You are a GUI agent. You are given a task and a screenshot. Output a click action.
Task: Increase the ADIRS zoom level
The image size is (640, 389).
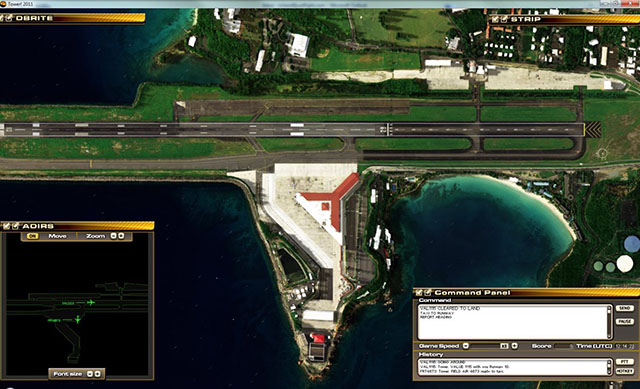click(121, 236)
